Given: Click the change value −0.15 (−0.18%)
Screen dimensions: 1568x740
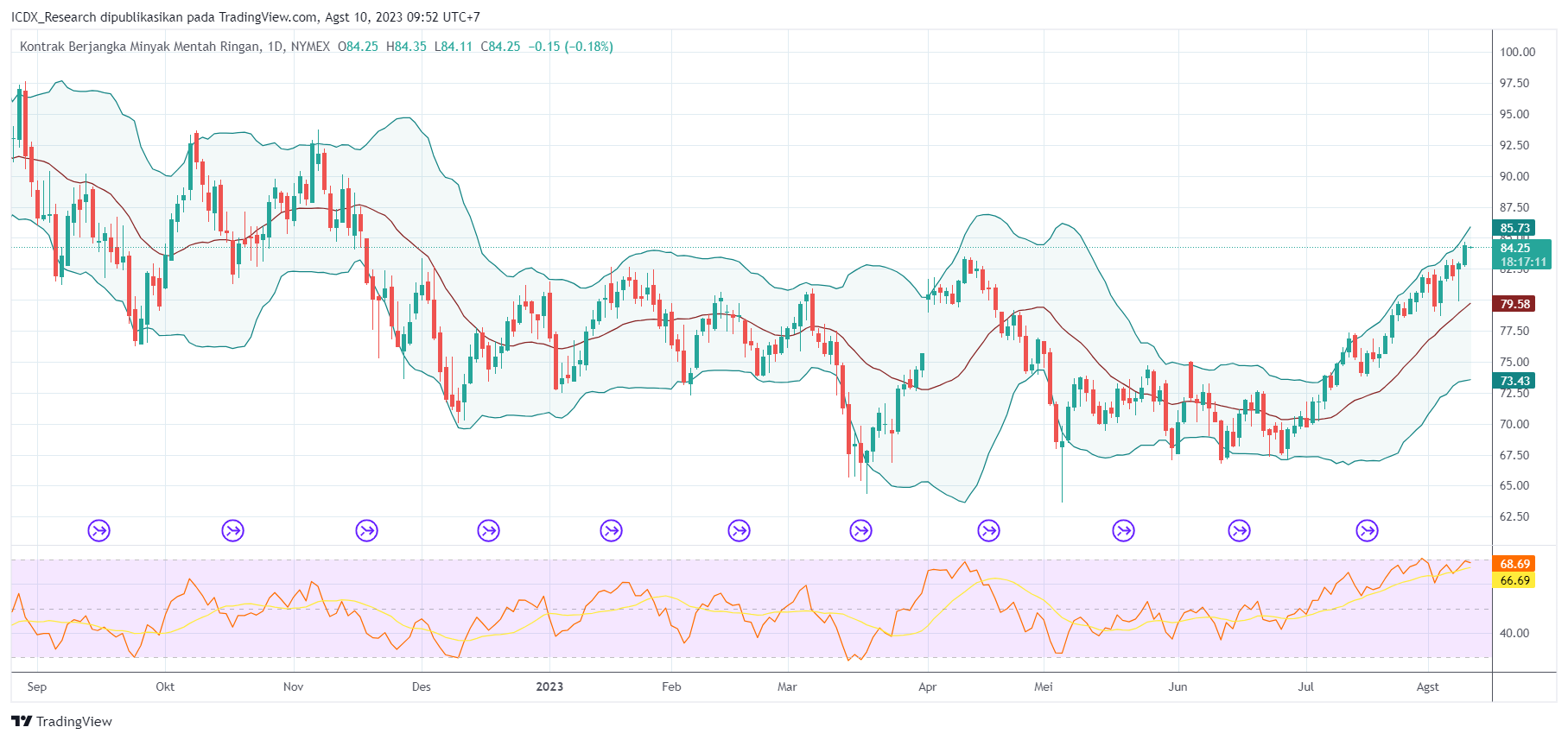Looking at the screenshot, I should coord(571,47).
